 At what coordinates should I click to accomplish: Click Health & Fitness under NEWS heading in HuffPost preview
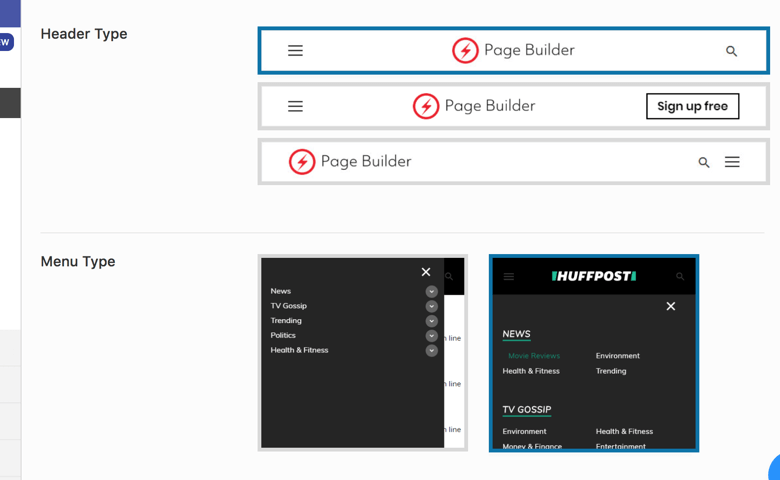[531, 371]
